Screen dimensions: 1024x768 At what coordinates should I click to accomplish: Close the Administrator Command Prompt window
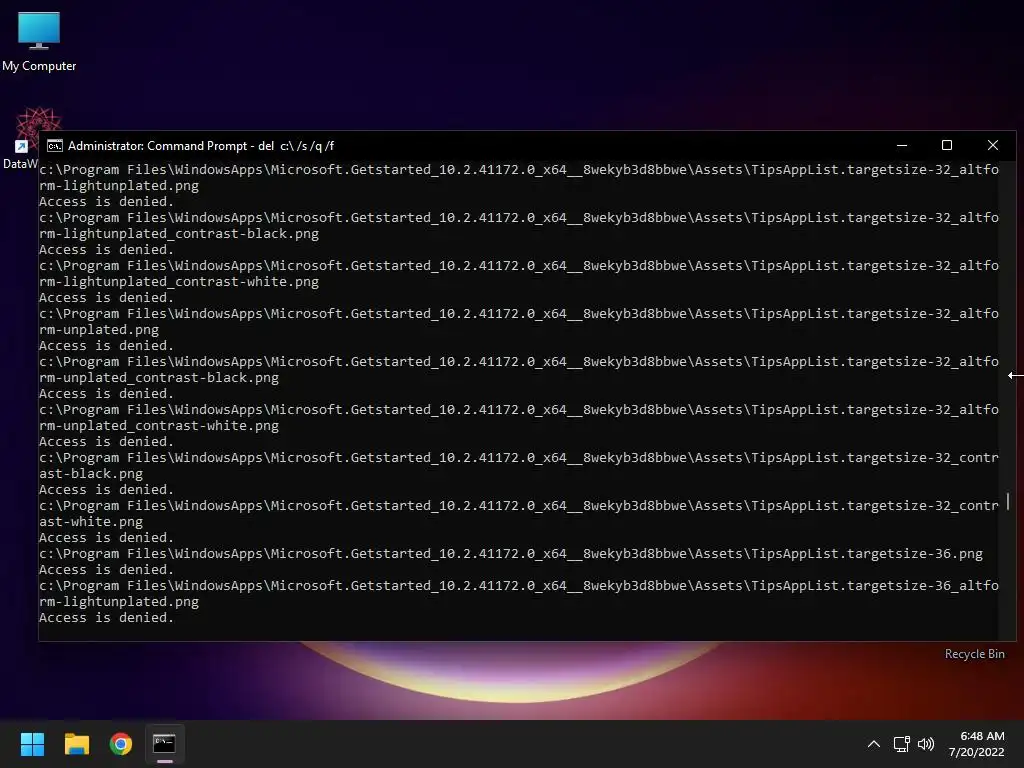tap(993, 146)
